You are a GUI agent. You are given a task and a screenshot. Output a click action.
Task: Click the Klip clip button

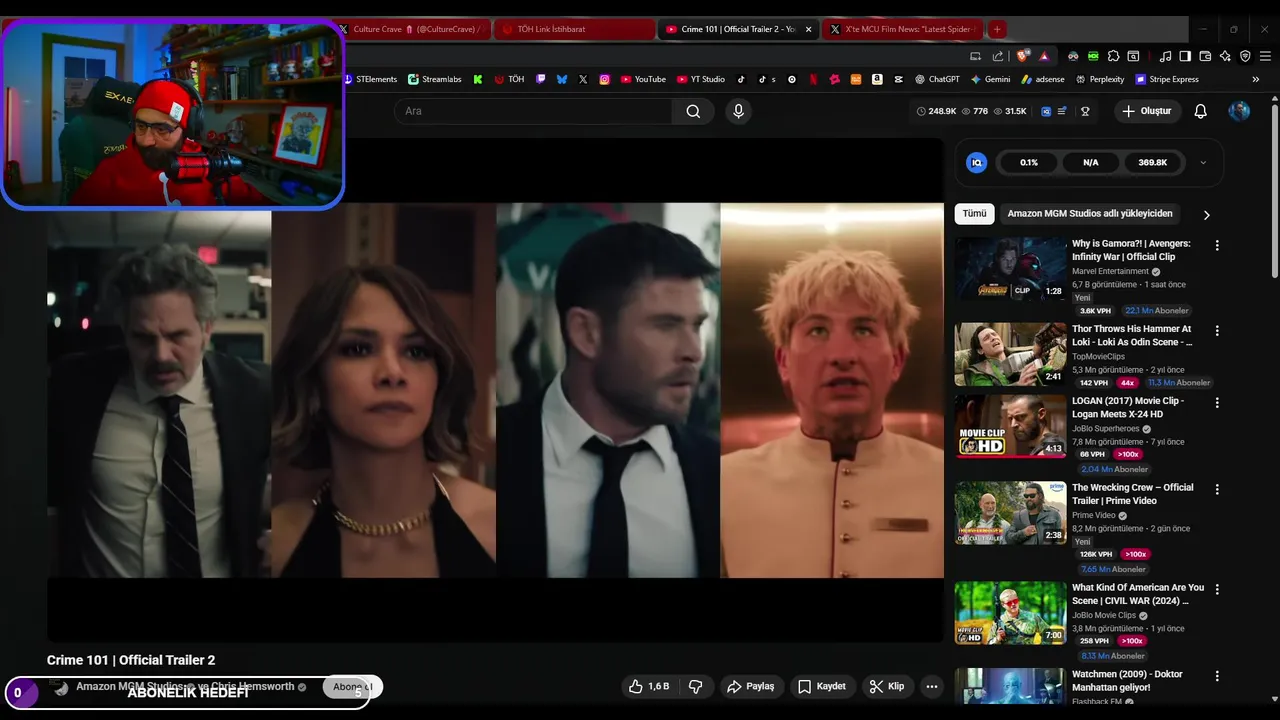[887, 686]
